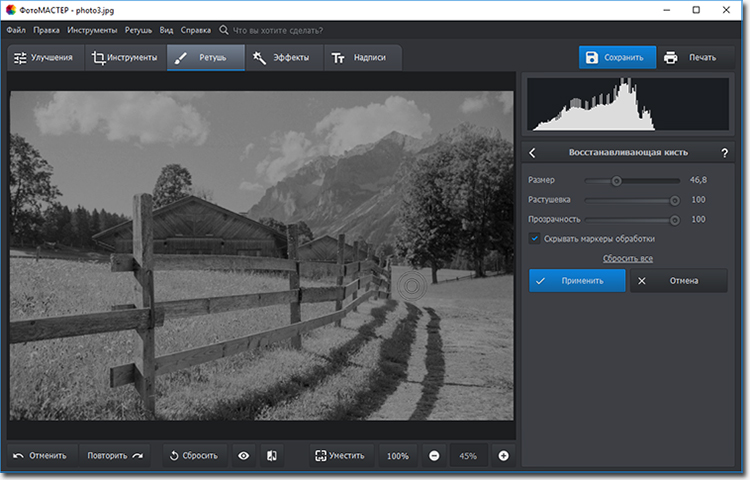Image resolution: width=750 pixels, height=480 pixels.
Task: Click the zoom out minus icon
Action: pyautogui.click(x=434, y=456)
